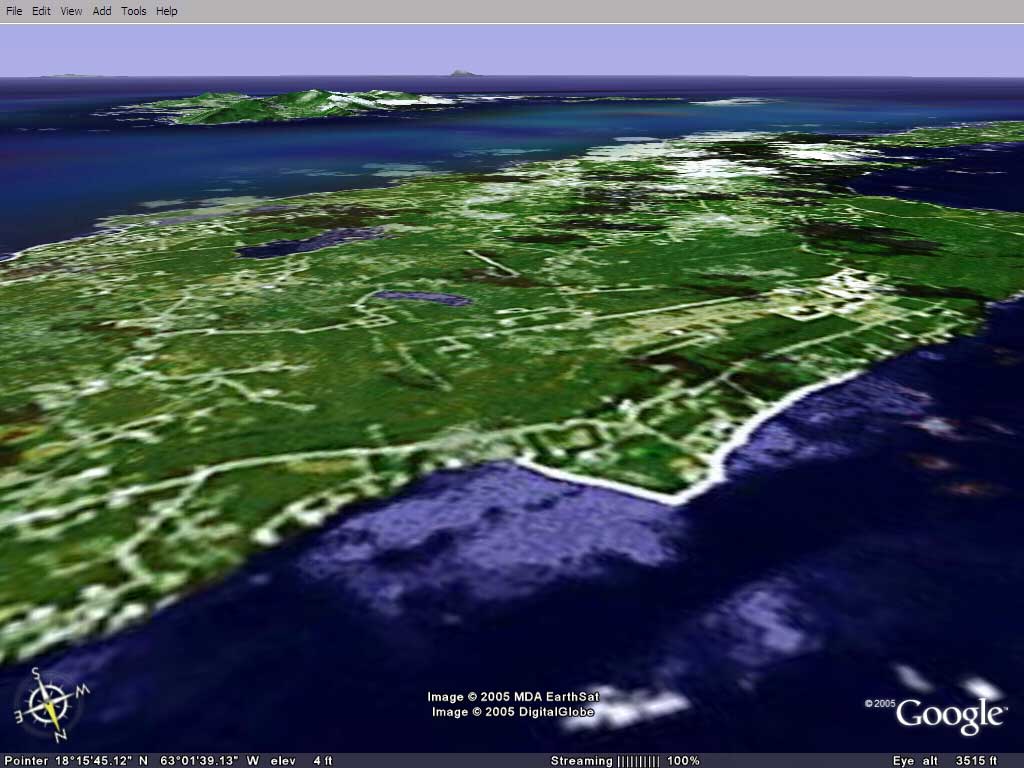Image resolution: width=1024 pixels, height=768 pixels.
Task: Open the File menu
Action: pyautogui.click(x=14, y=11)
